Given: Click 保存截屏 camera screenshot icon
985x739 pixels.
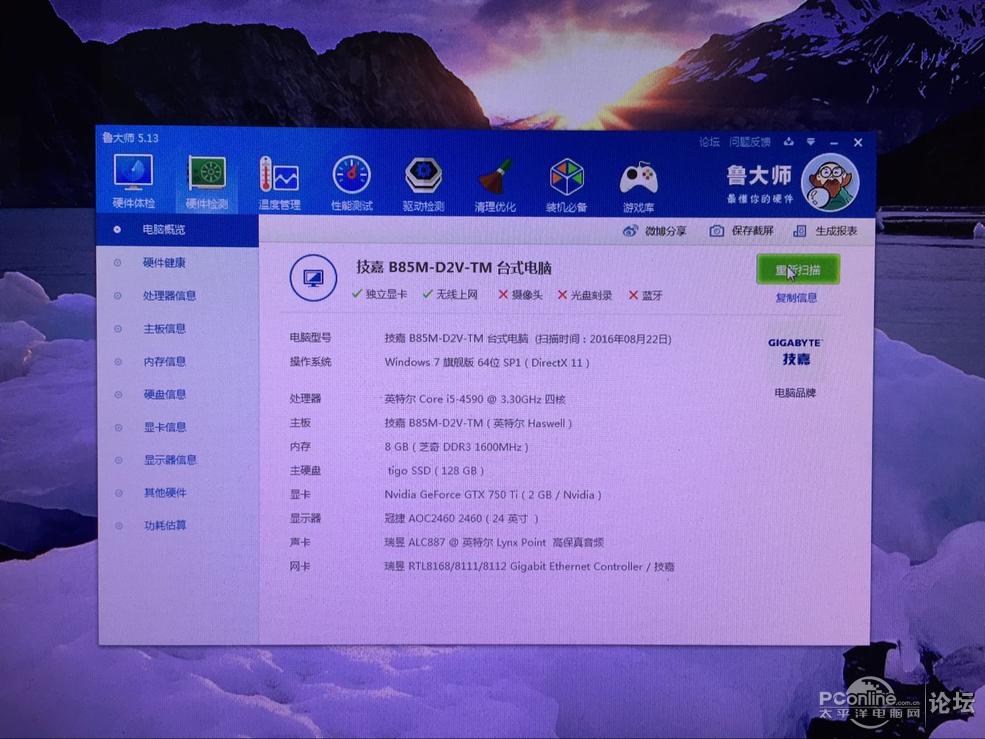Looking at the screenshot, I should click(716, 231).
